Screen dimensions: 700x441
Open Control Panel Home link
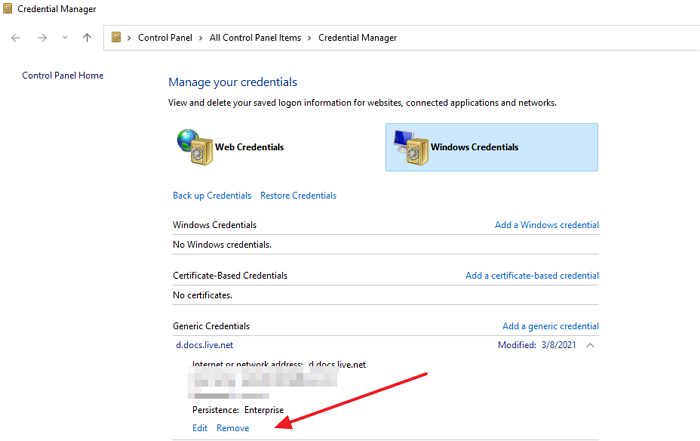(62, 75)
